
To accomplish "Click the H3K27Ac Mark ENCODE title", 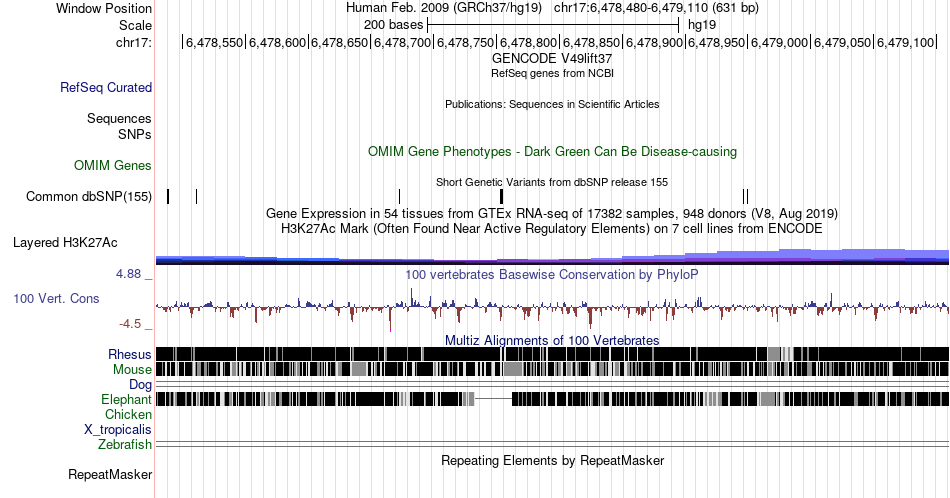I will coord(552,228).
